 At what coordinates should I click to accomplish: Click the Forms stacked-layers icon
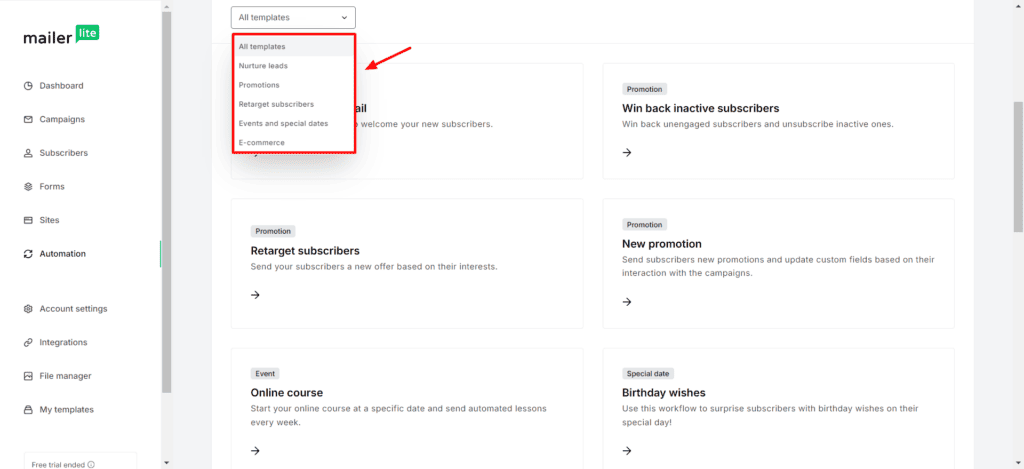28,187
